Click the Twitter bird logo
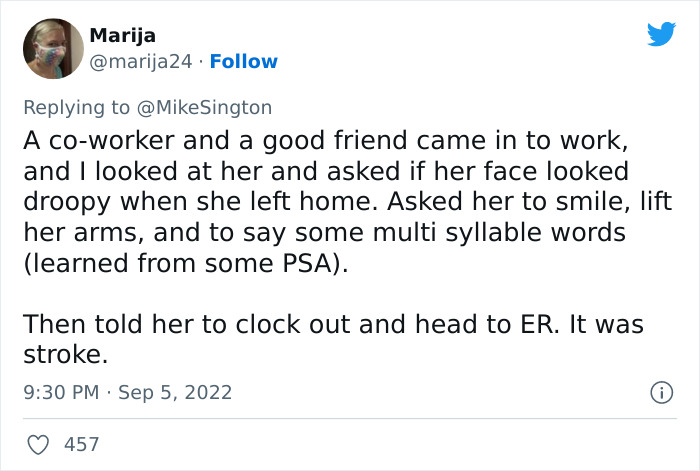Screen dimensions: 700x471 (661, 35)
